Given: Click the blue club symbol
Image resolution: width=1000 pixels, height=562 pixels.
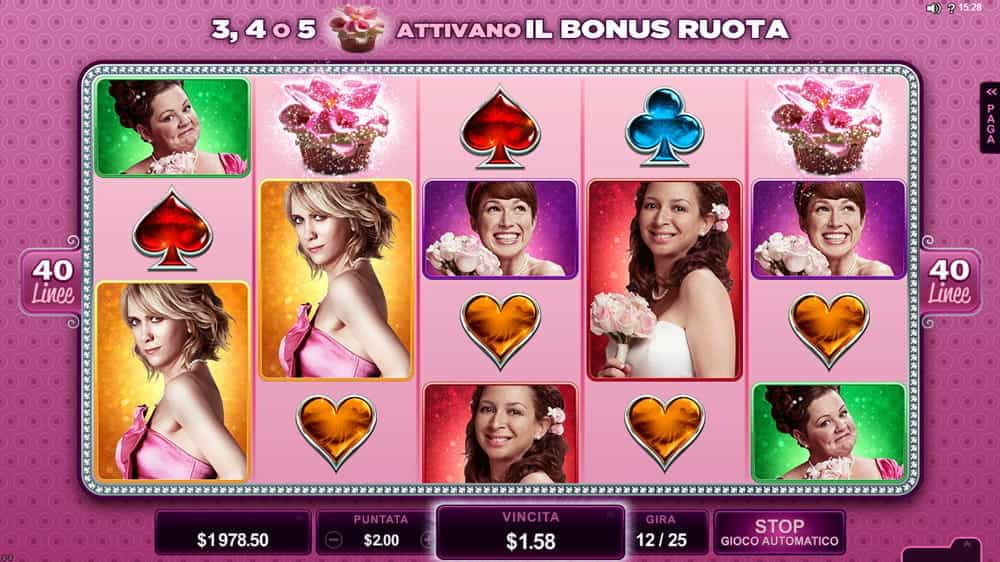Looking at the screenshot, I should [664, 127].
